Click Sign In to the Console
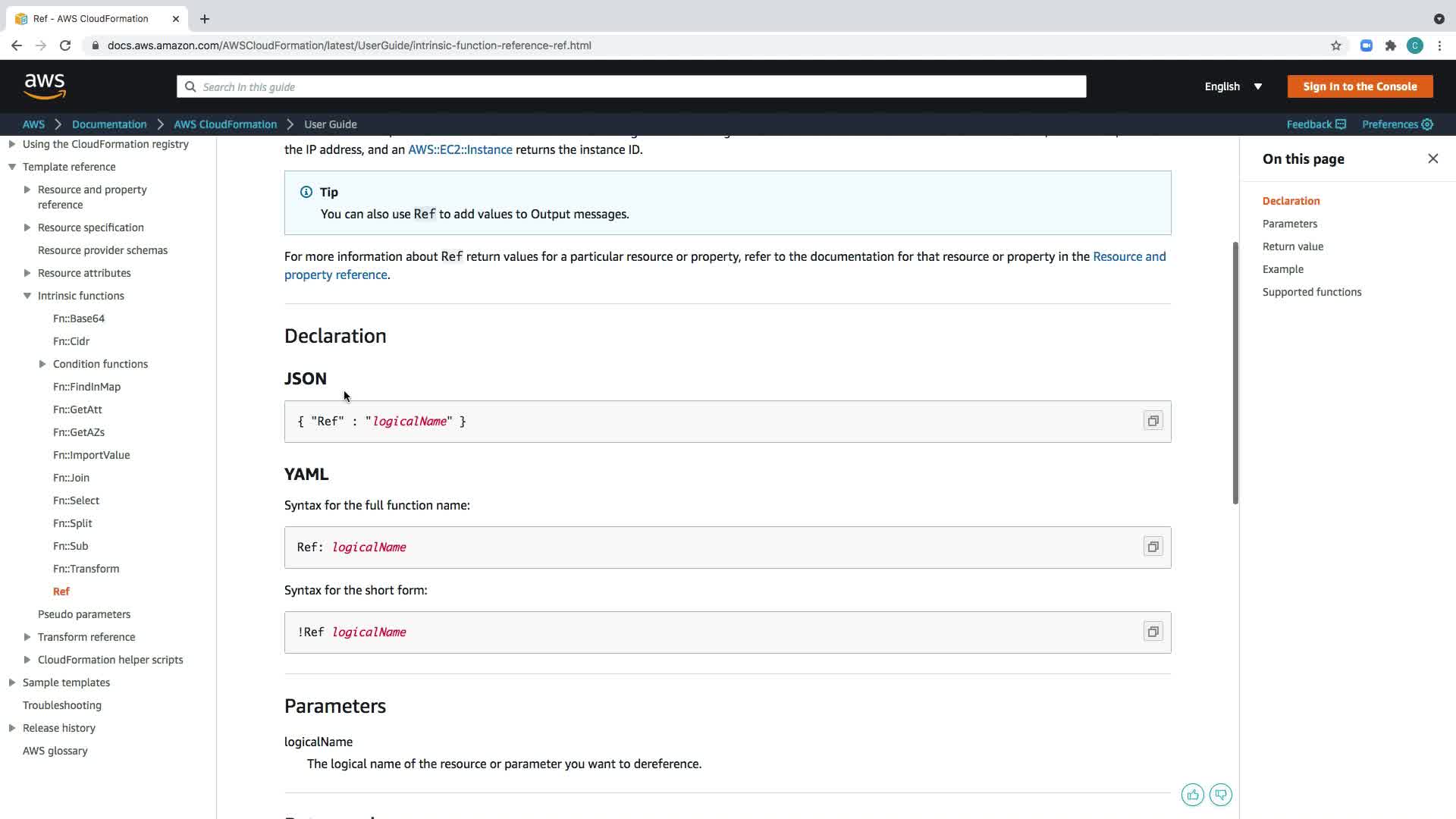 (x=1360, y=86)
